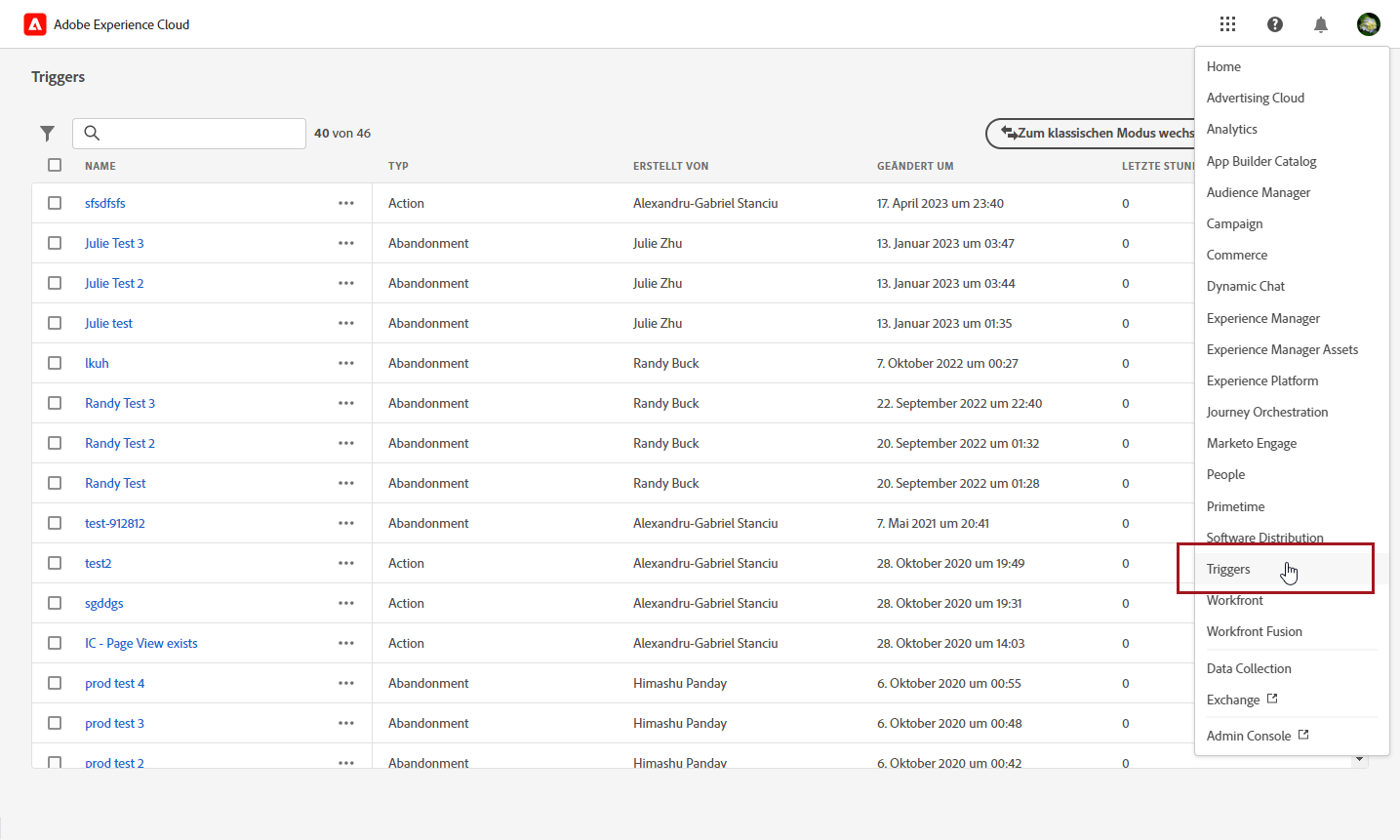Click the external link icon beside Exchange
The height and width of the screenshot is (840, 1400).
(1272, 699)
